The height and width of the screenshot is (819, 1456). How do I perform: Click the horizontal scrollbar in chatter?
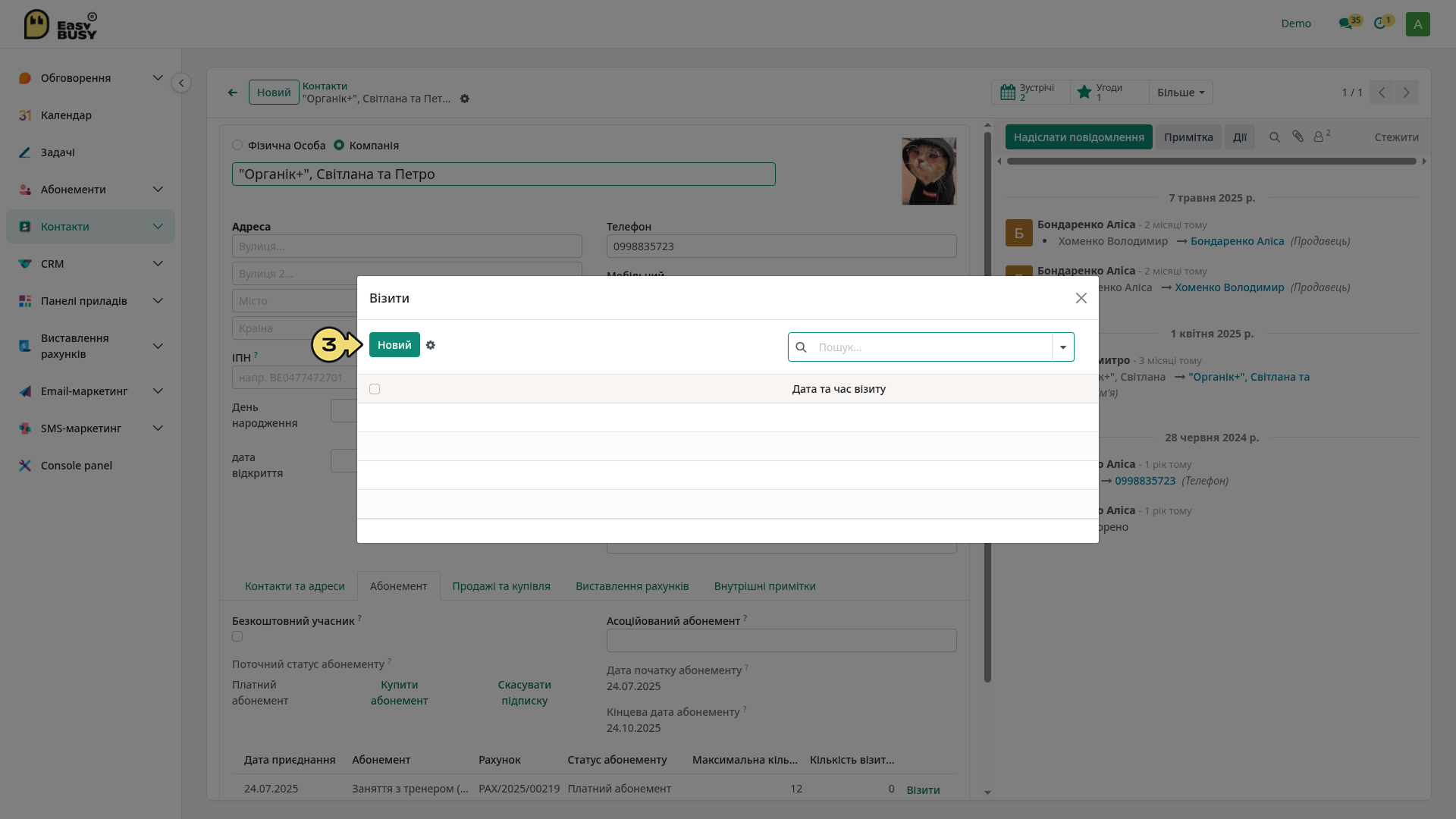[1211, 161]
